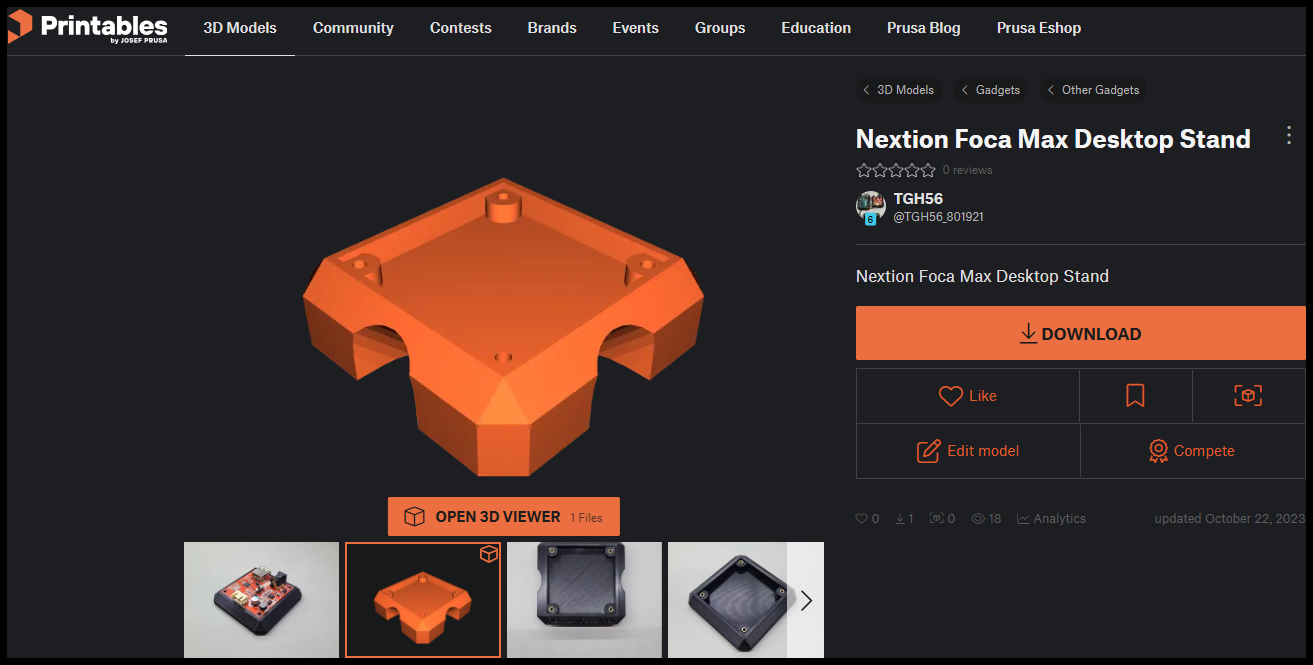
Task: Click the five-star rating icons
Action: click(896, 170)
